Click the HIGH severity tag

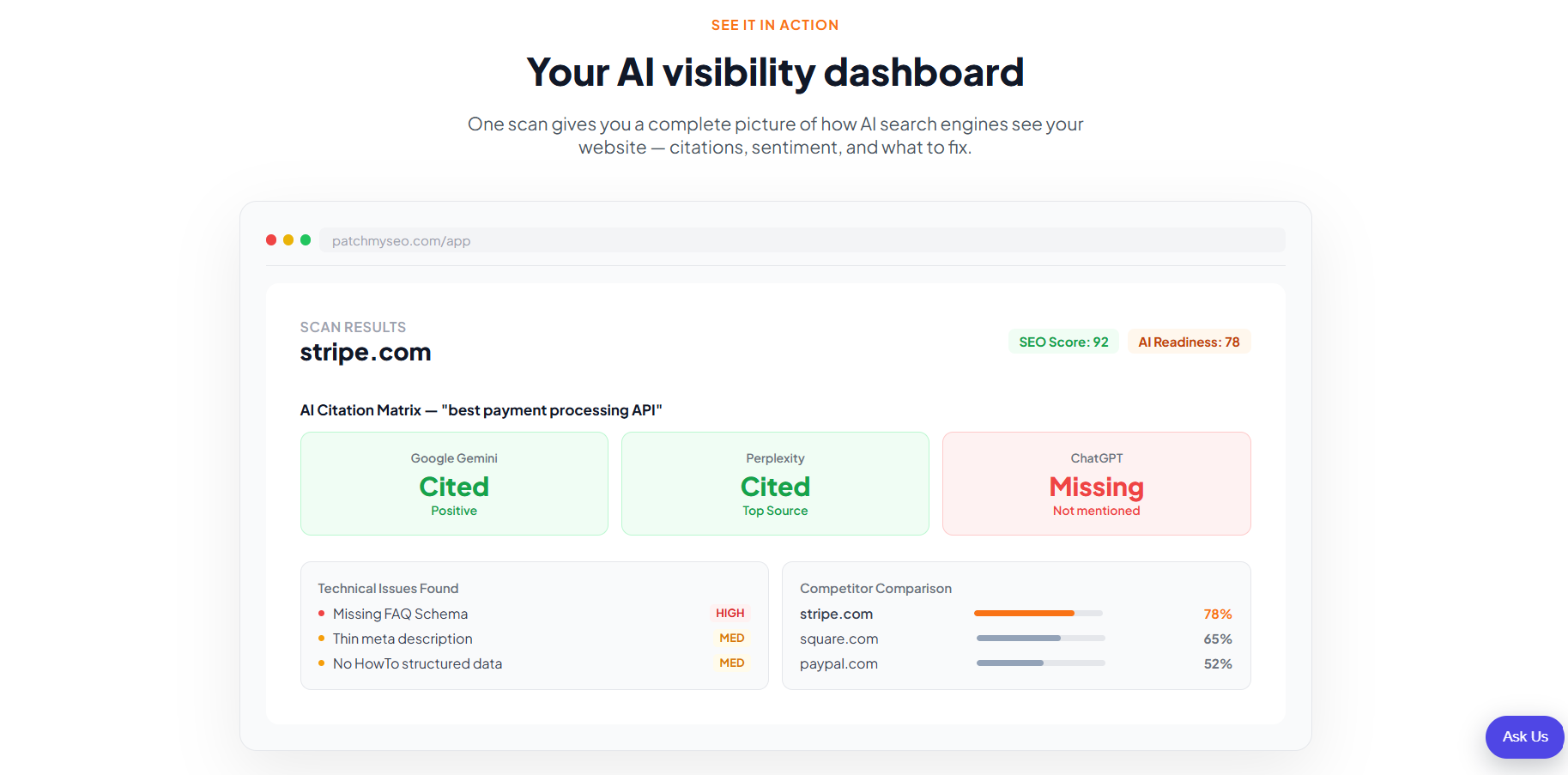[730, 613]
